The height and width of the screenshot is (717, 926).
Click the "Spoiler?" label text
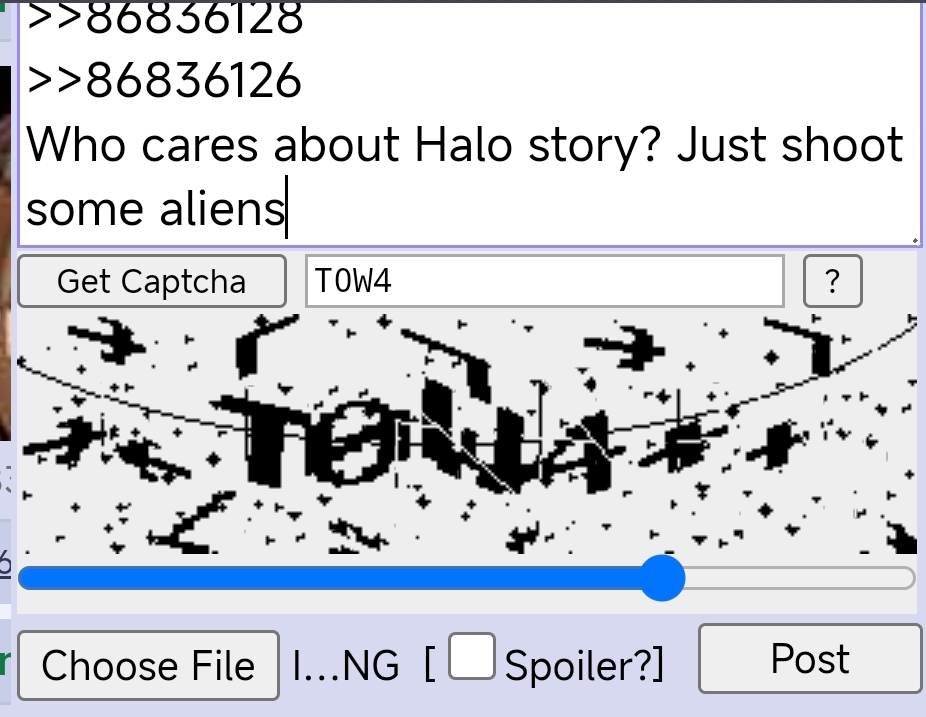click(x=584, y=666)
